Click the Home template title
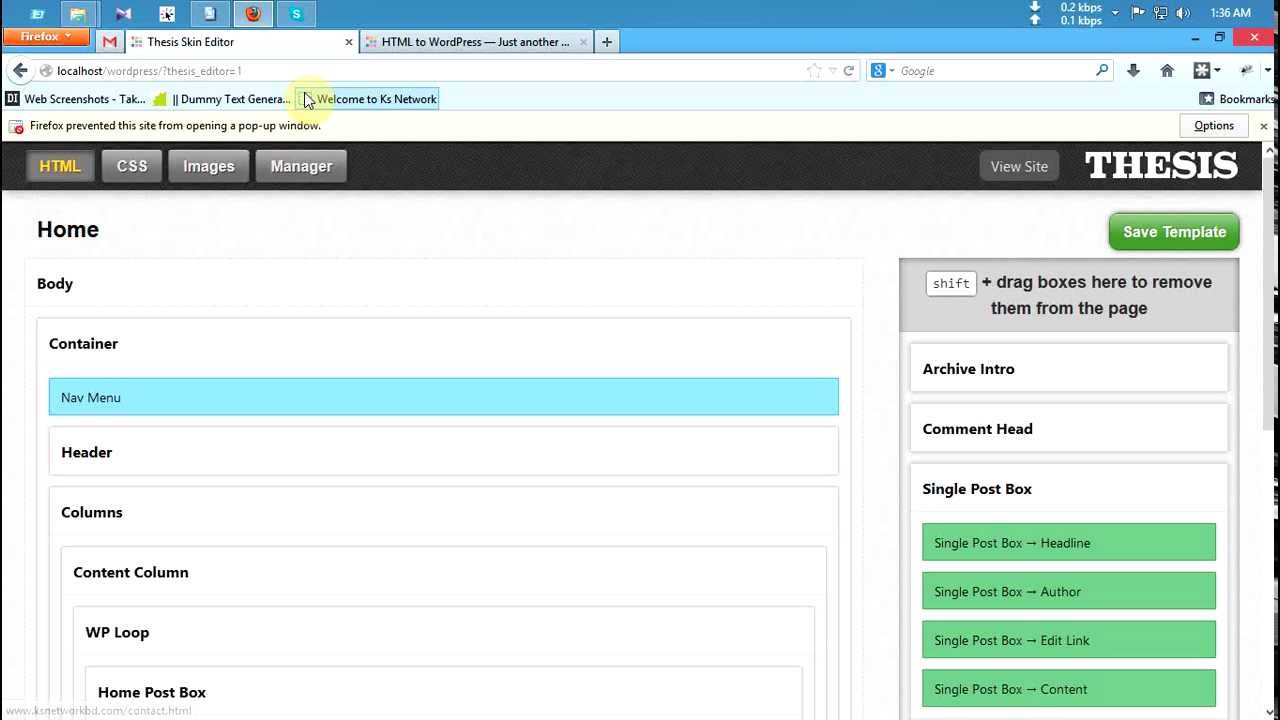The width and height of the screenshot is (1280, 720). (x=68, y=230)
